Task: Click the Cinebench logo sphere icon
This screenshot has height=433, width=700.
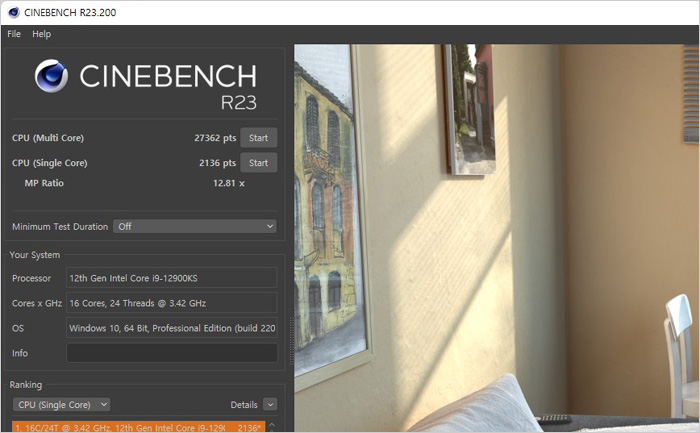Action: [51, 75]
